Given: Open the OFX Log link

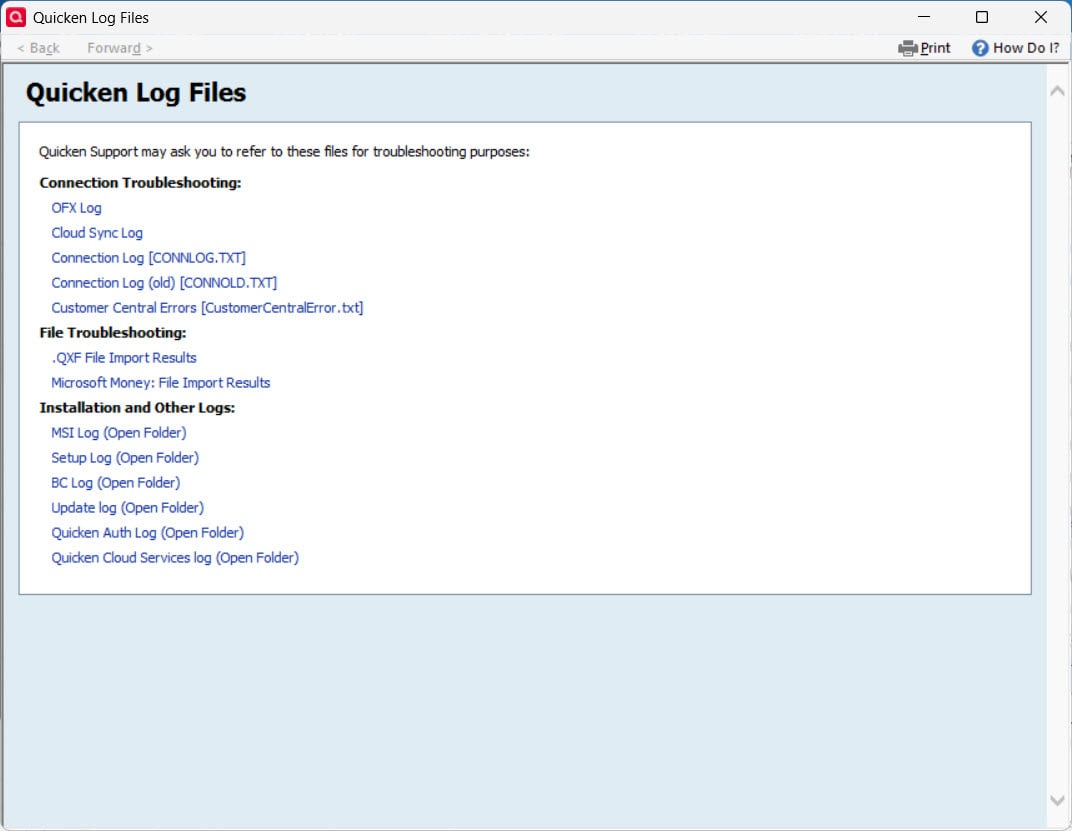Looking at the screenshot, I should (x=77, y=208).
